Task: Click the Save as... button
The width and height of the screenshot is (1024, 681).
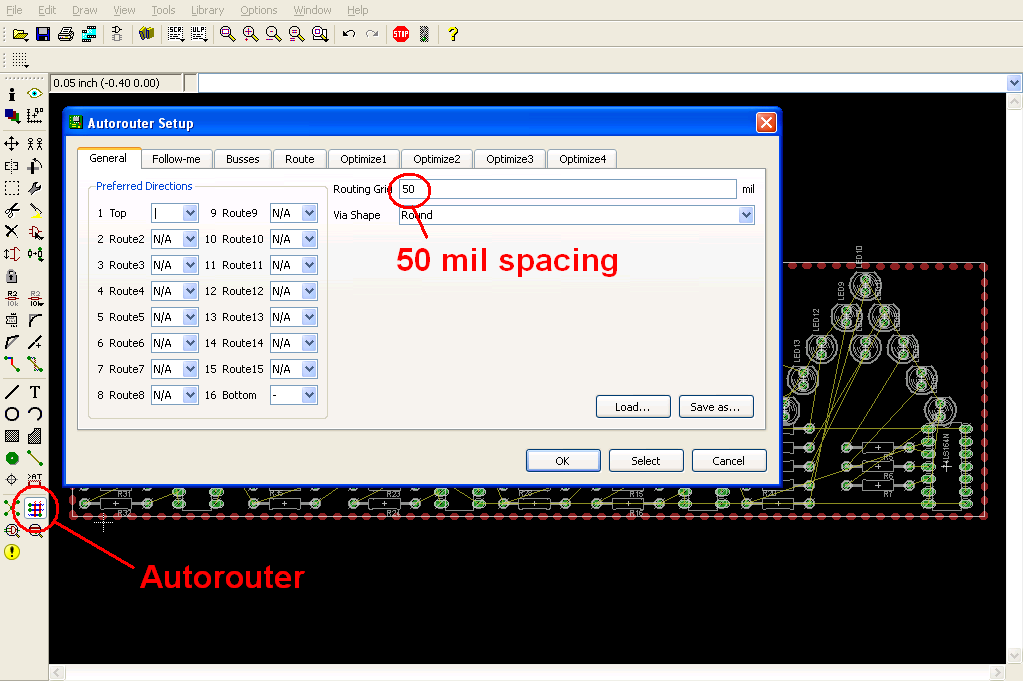Action: 716,407
